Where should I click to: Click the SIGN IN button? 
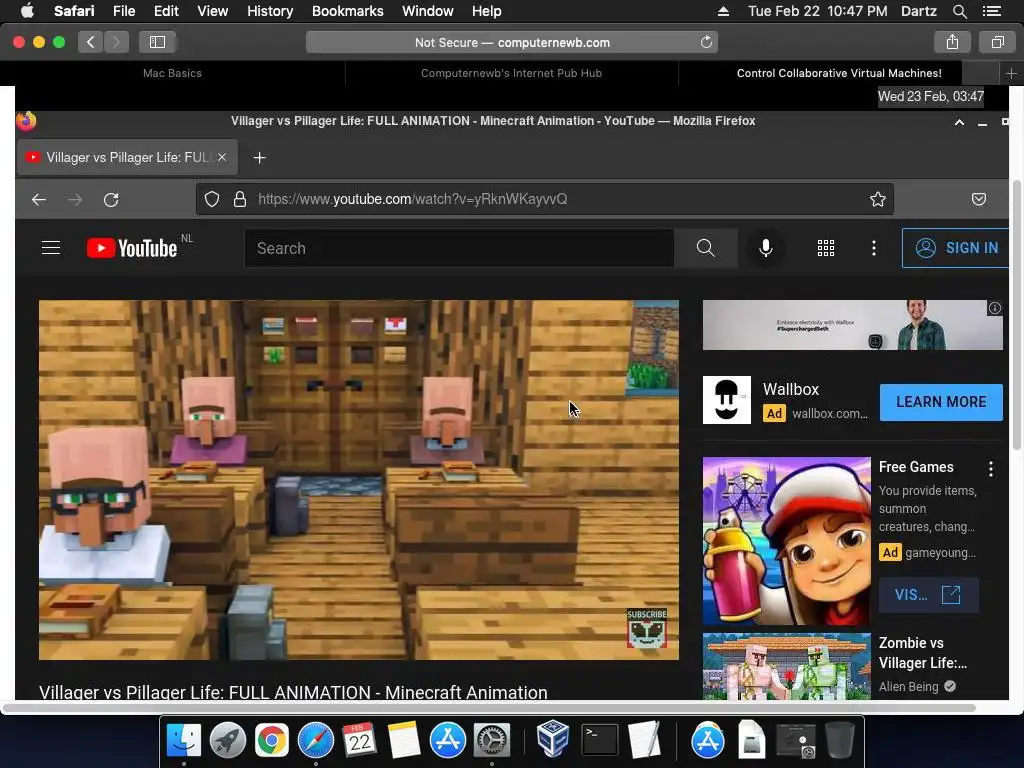click(956, 248)
